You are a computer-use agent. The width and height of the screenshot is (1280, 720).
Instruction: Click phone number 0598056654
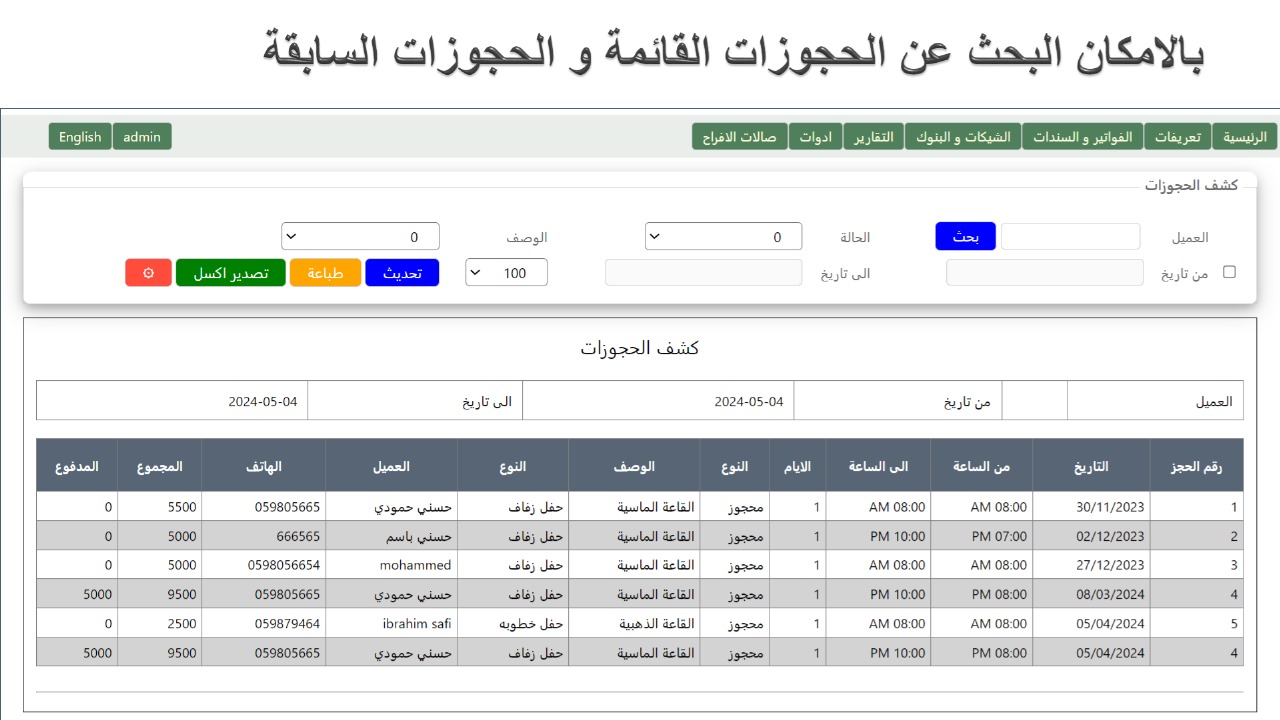click(x=284, y=565)
